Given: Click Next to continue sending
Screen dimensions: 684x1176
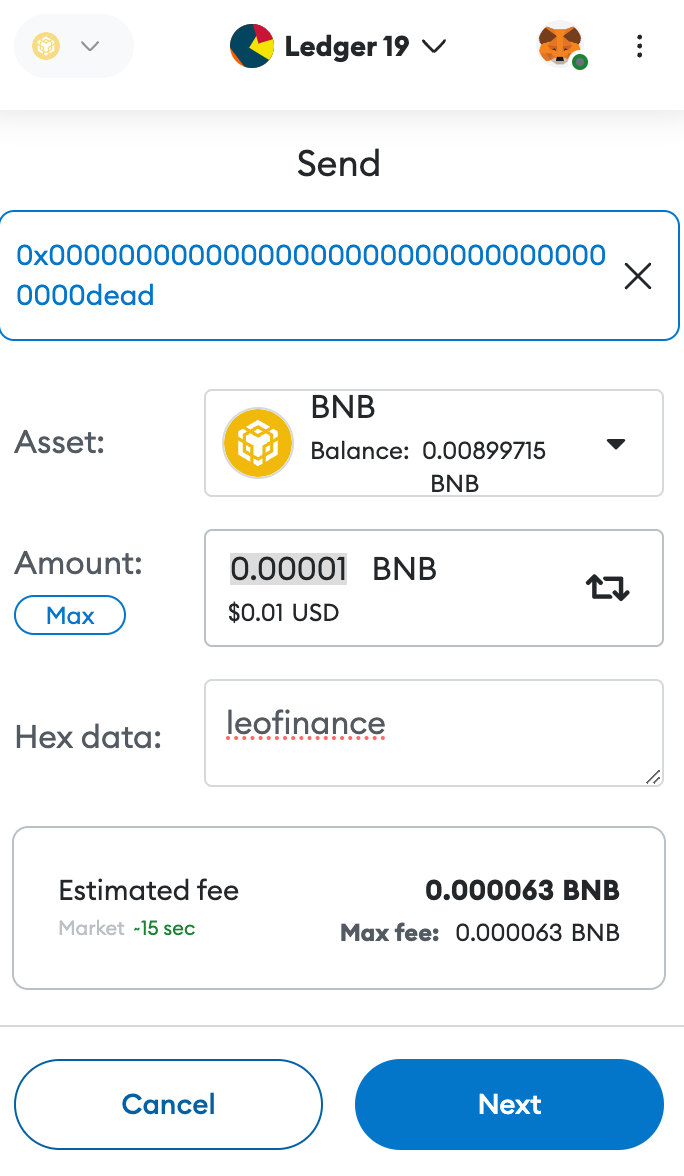Looking at the screenshot, I should 509,1104.
